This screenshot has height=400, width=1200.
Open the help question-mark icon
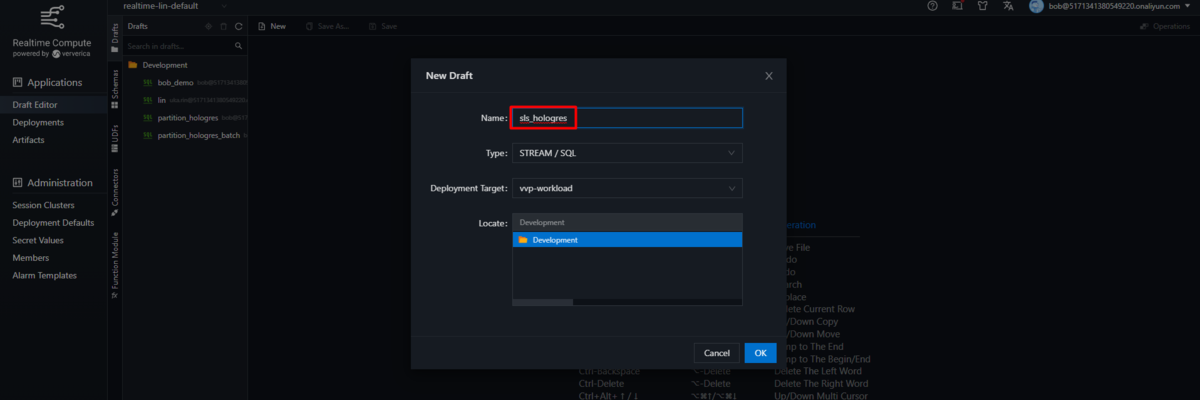[932, 6]
